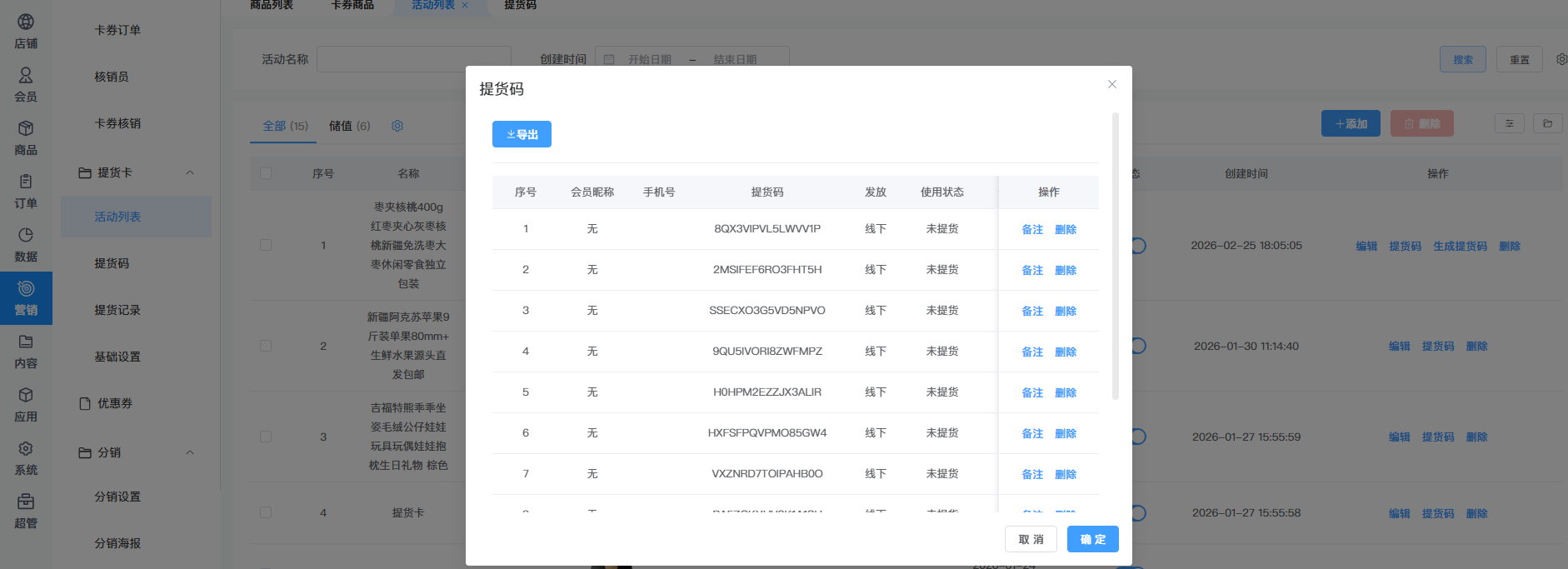Check the row 2 新疆阿克苏苹果 checkbox
Image resolution: width=1568 pixels, height=569 pixels.
(x=266, y=346)
